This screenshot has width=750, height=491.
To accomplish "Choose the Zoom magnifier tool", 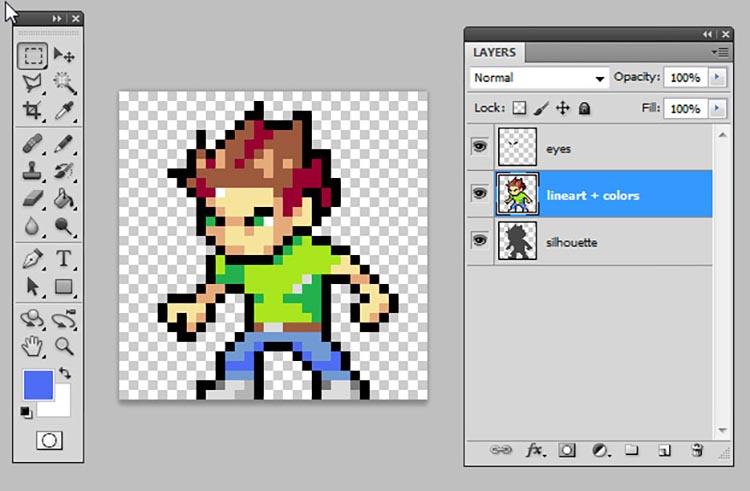I will coord(64,346).
